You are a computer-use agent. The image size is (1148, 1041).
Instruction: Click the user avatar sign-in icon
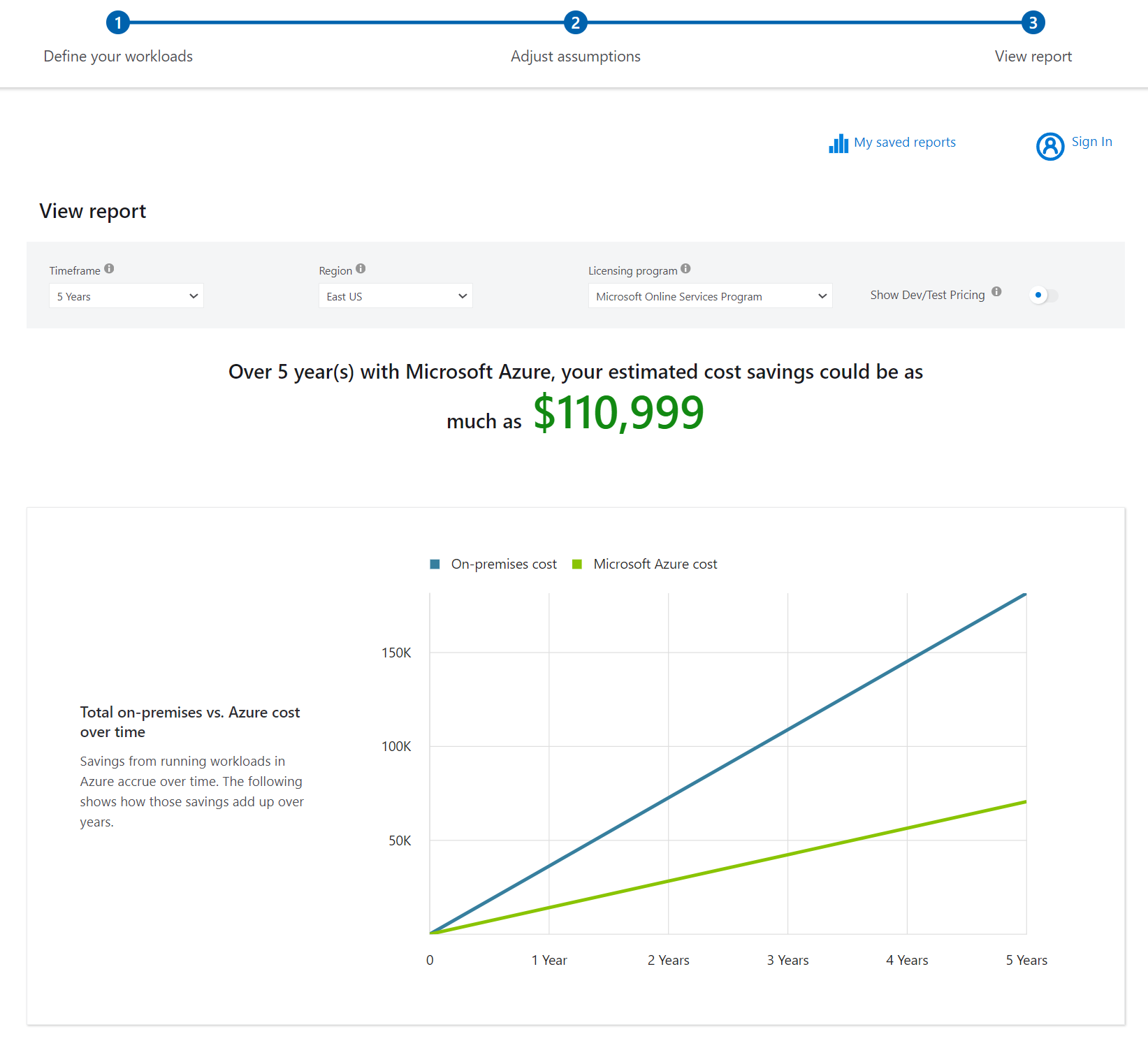point(1049,146)
